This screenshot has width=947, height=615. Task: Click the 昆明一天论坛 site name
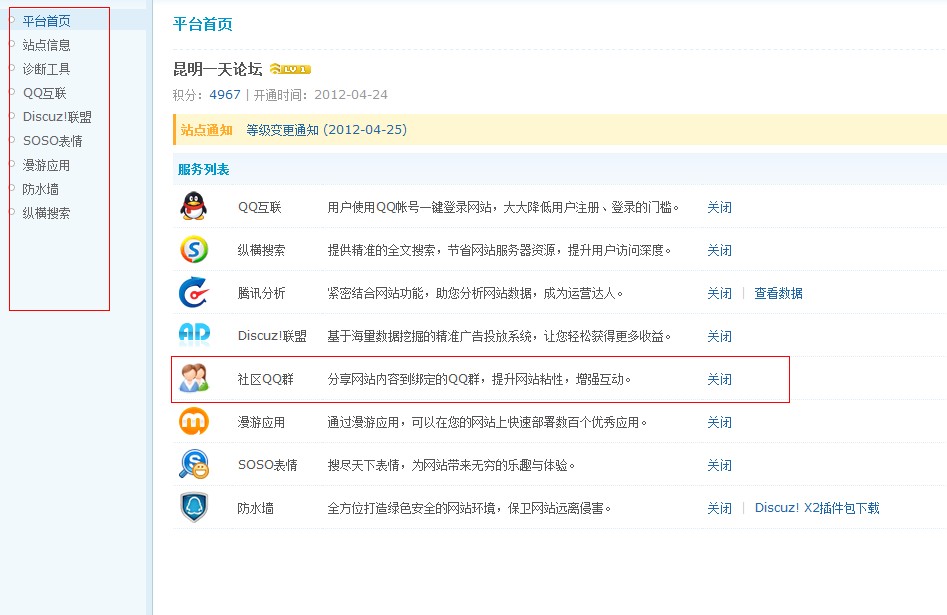coord(217,69)
